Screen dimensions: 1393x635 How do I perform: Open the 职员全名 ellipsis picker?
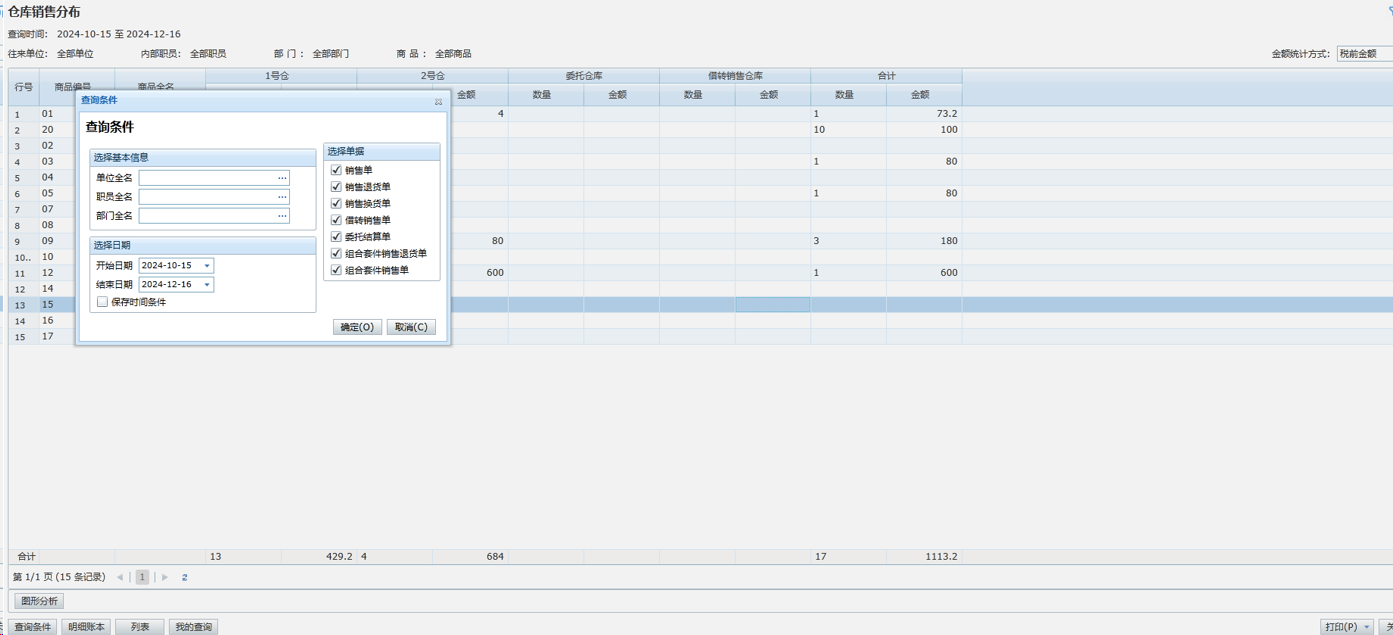tap(282, 197)
